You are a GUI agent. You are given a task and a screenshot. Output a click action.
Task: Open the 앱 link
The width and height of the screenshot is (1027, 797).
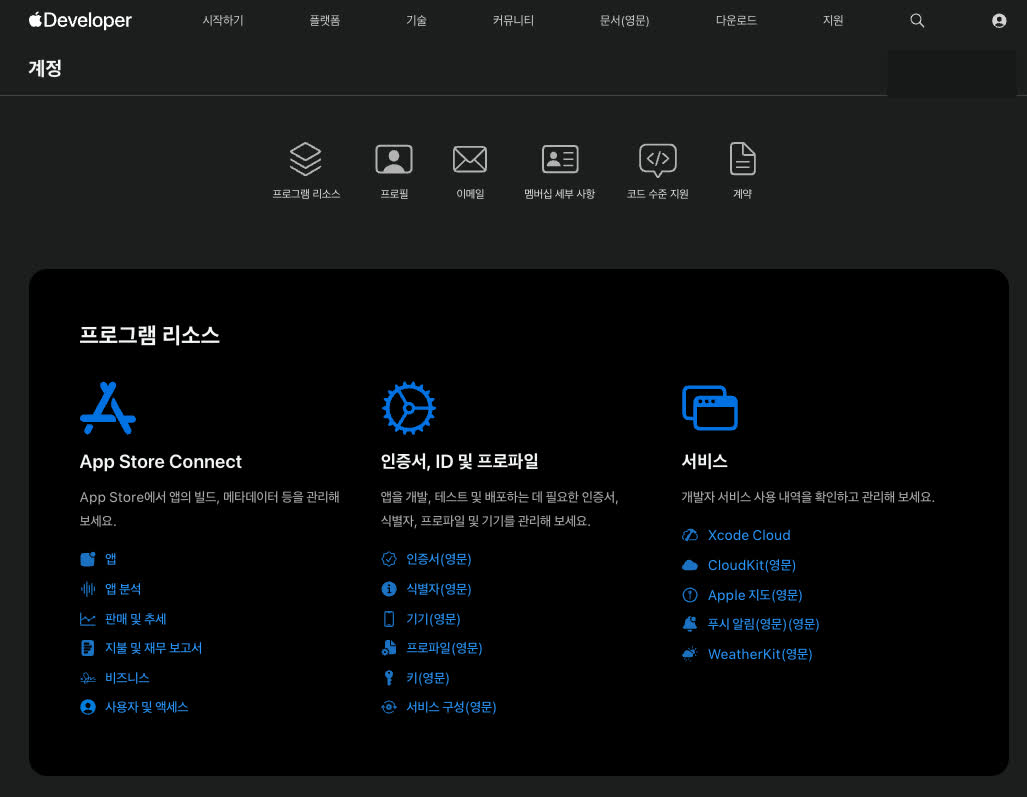pos(111,559)
